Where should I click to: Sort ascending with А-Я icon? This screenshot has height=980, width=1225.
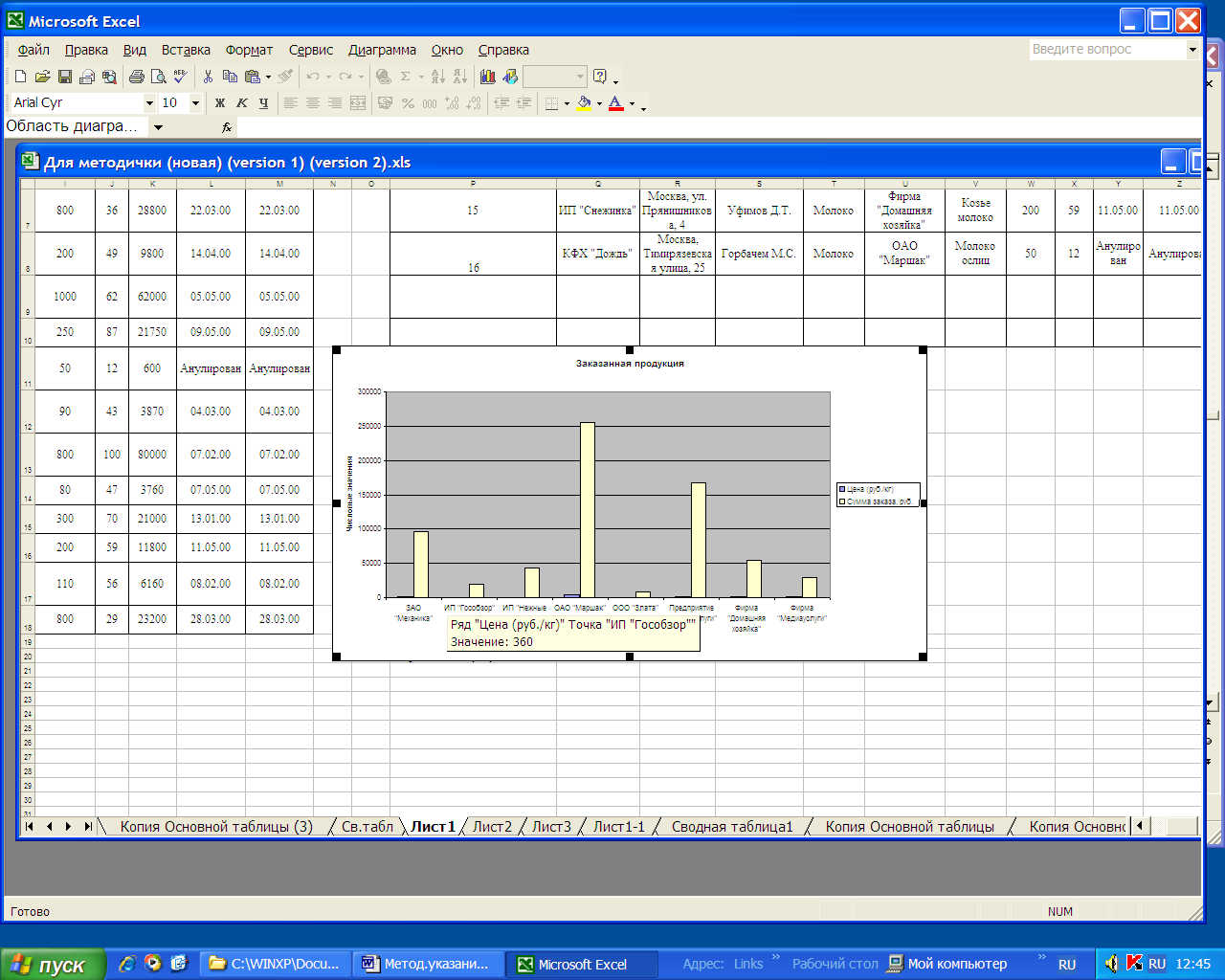point(437,77)
